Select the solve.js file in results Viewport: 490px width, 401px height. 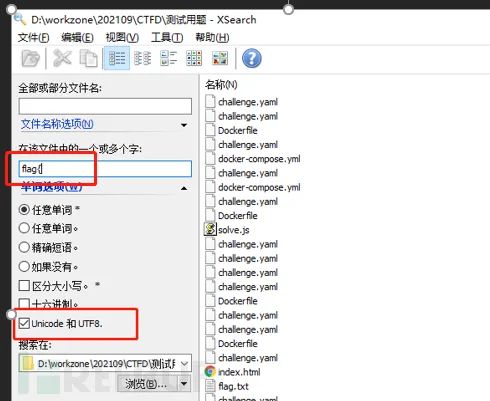point(233,230)
